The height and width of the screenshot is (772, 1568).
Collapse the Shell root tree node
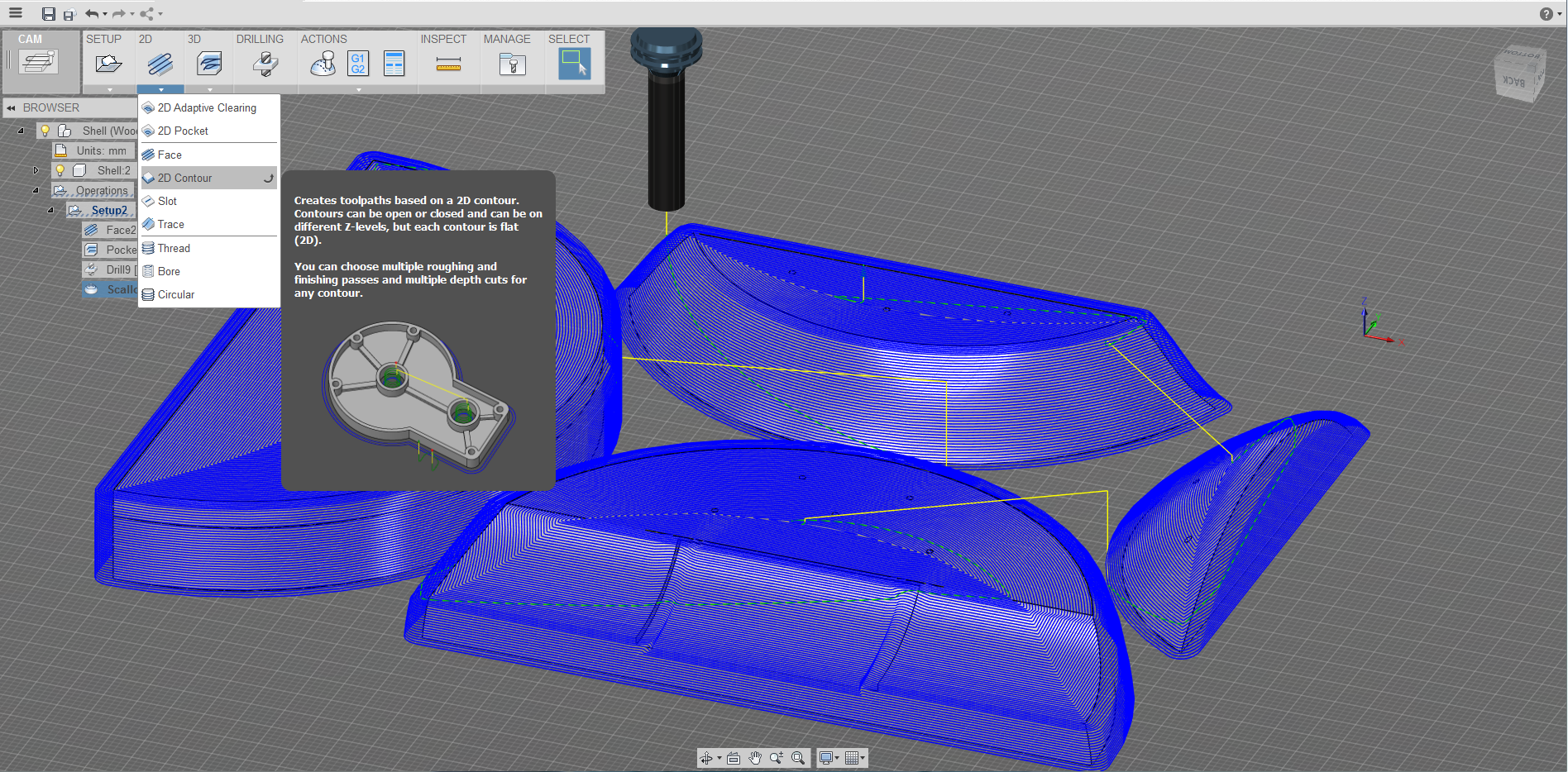point(21,131)
